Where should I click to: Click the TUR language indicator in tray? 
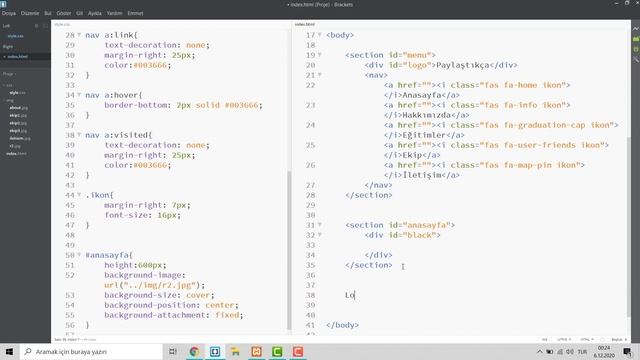pyautogui.click(x=582, y=351)
